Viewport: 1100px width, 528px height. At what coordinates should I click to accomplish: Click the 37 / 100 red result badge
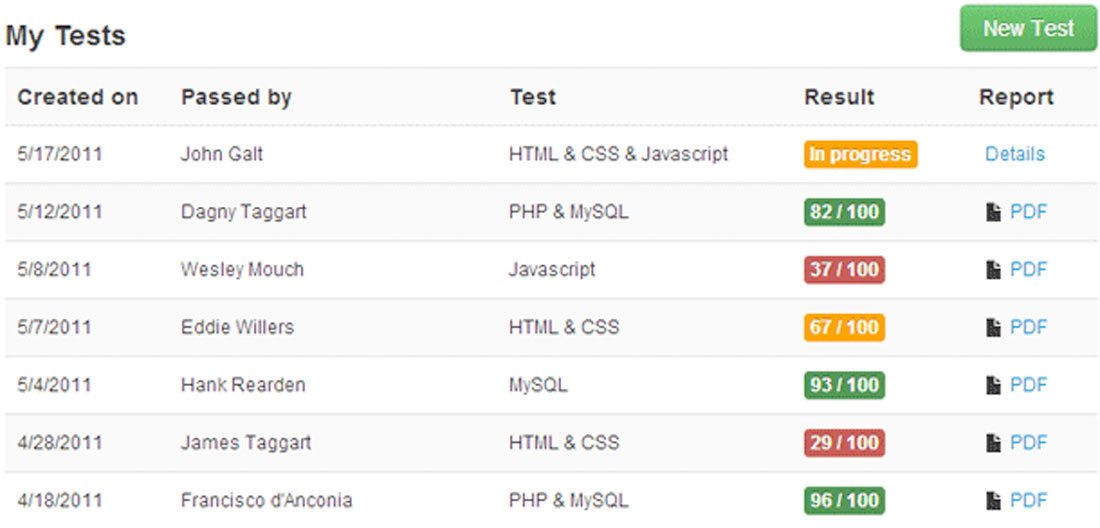pos(844,270)
